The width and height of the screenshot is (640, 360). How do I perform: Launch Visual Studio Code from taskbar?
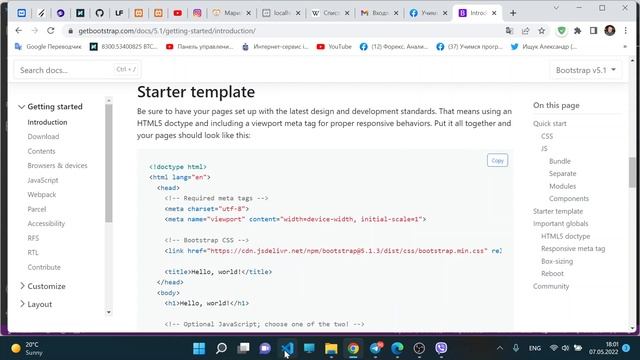point(287,348)
